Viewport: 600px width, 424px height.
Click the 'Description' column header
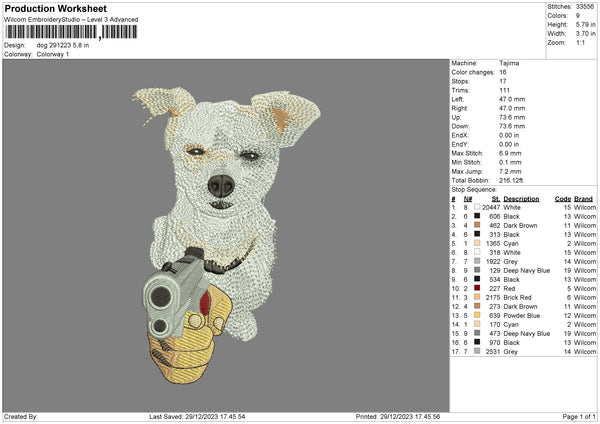[x=521, y=199]
